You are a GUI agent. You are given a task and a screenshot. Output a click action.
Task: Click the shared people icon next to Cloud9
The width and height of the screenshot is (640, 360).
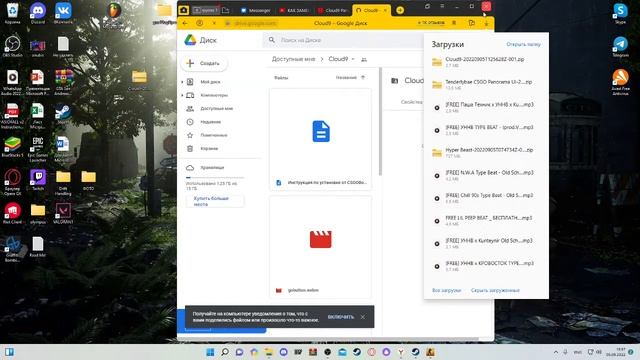click(x=364, y=60)
